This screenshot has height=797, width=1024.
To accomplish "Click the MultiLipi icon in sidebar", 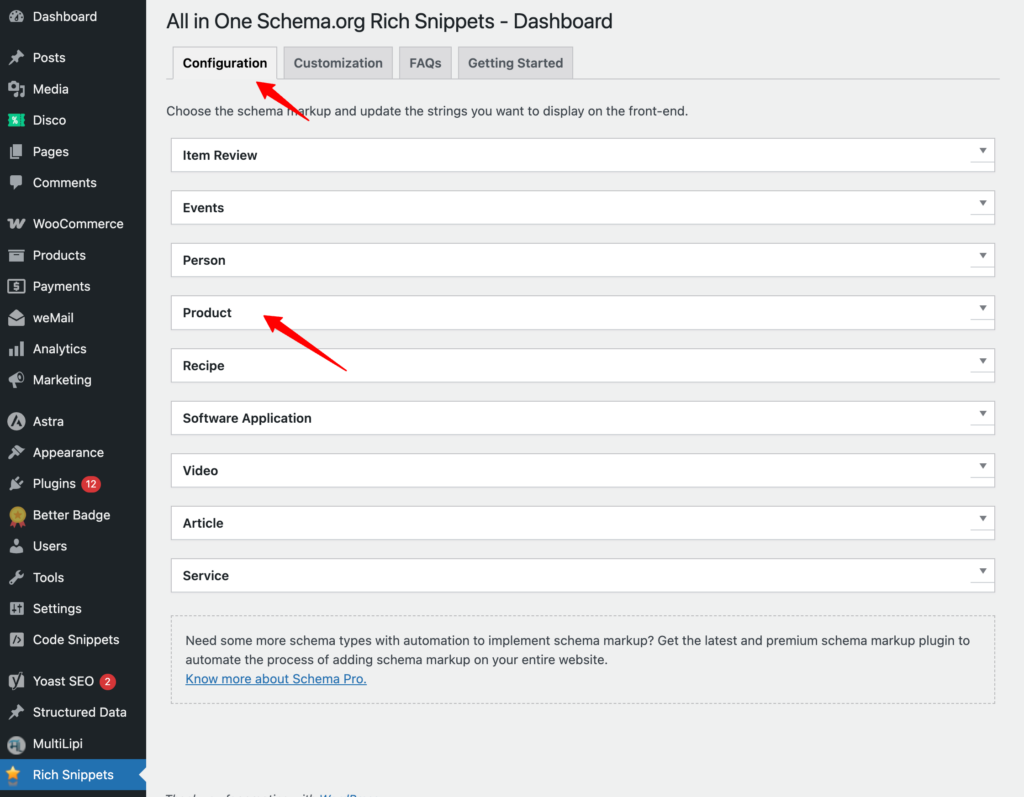I will click(x=16, y=744).
